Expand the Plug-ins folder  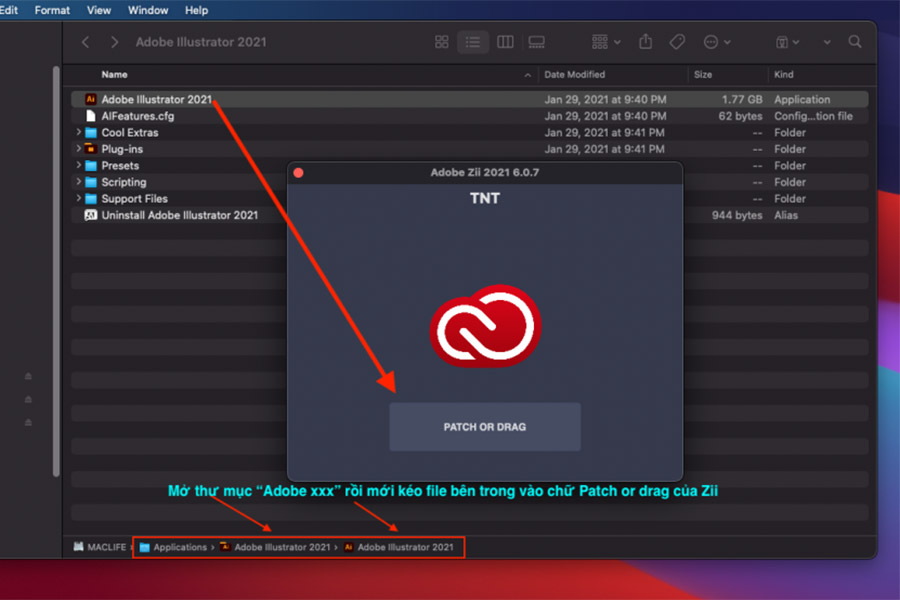78,149
